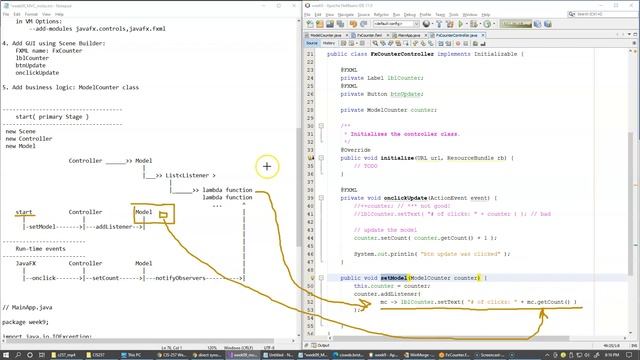Click the Open Project icon in NetBeans toolbar
640x360 pixels.
click(330, 24)
